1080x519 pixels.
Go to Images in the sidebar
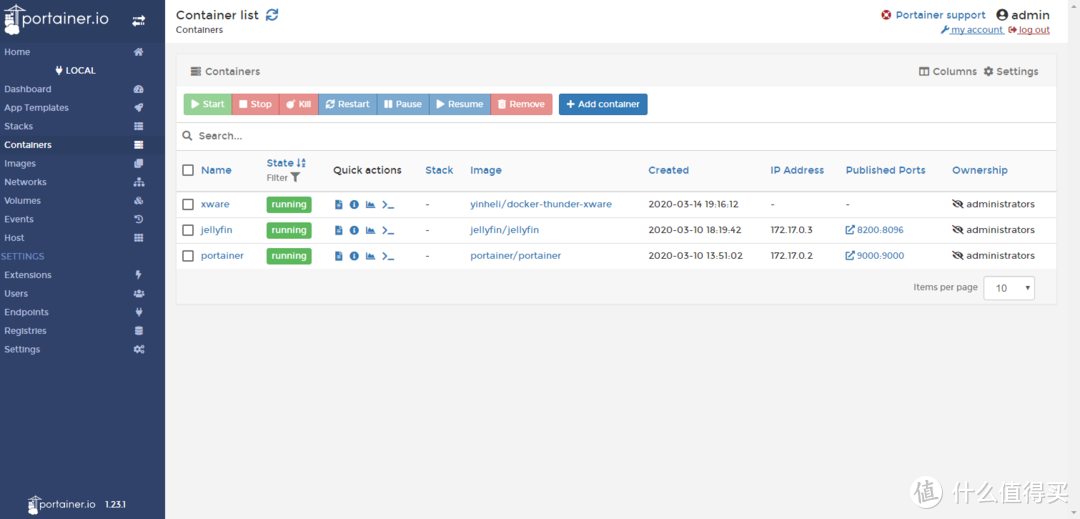(x=20, y=163)
